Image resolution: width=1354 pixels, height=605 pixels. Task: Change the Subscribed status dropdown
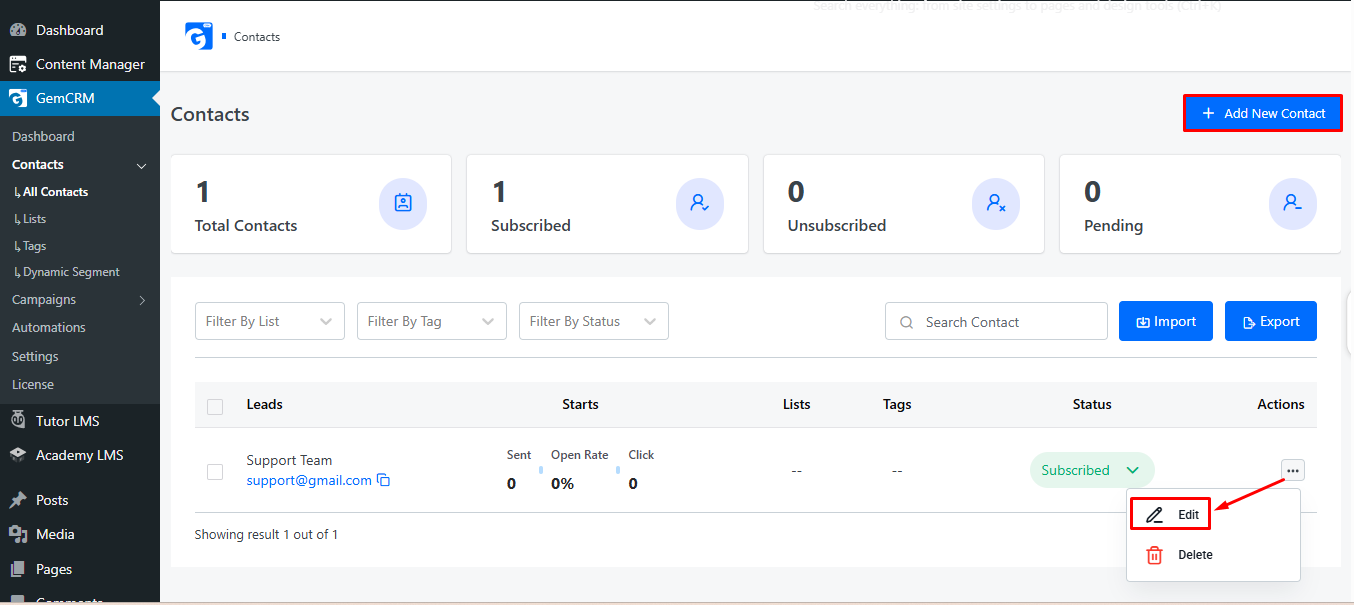coord(1092,470)
